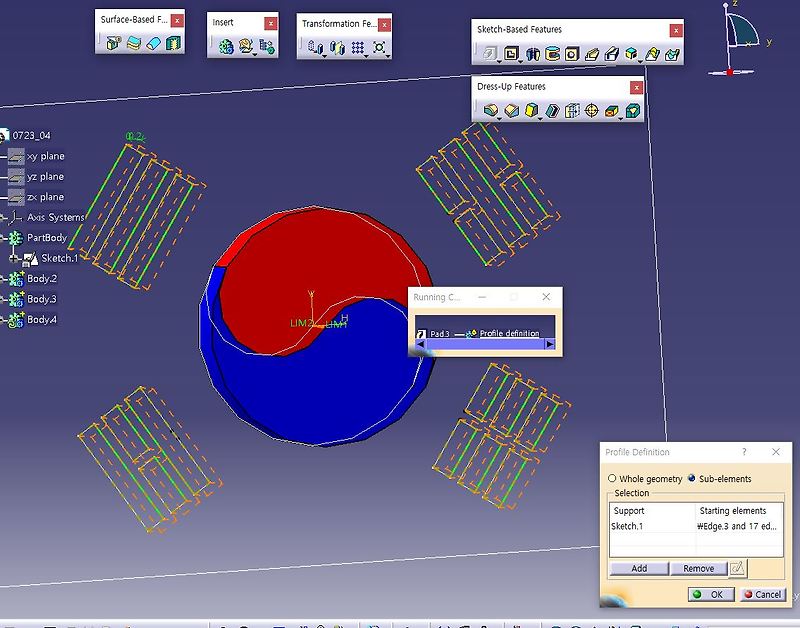Select the Sub-elements radio button
This screenshot has height=628, width=800.
click(x=691, y=479)
